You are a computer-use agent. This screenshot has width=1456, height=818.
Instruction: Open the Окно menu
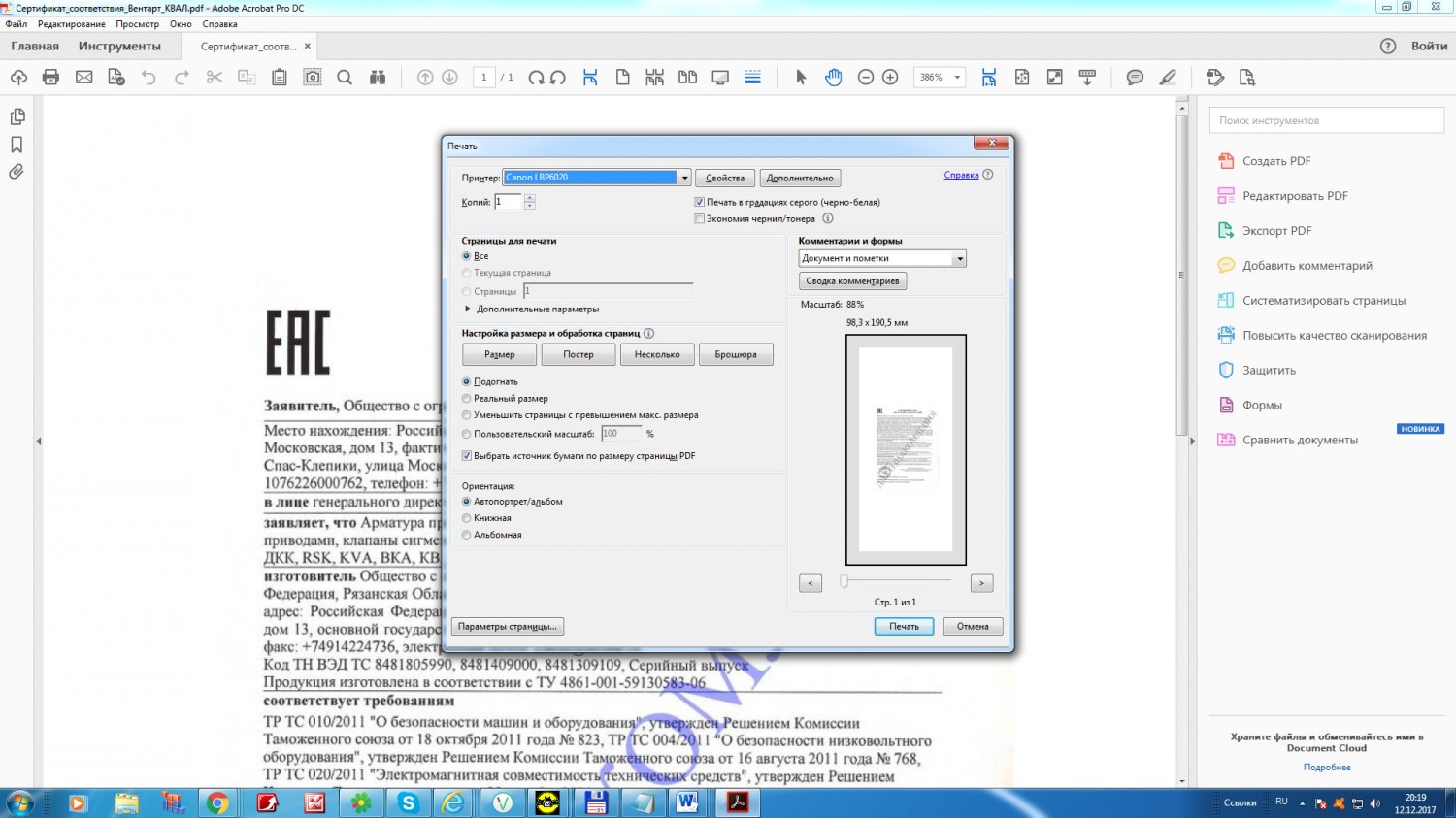181,24
